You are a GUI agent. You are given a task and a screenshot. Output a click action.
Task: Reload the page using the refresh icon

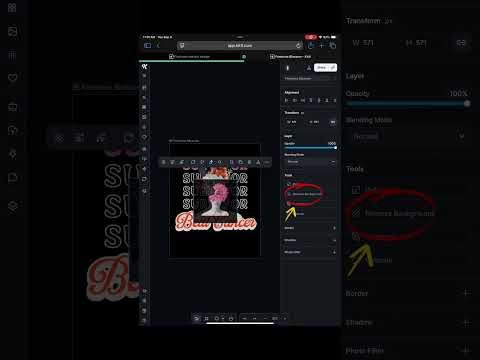point(298,45)
